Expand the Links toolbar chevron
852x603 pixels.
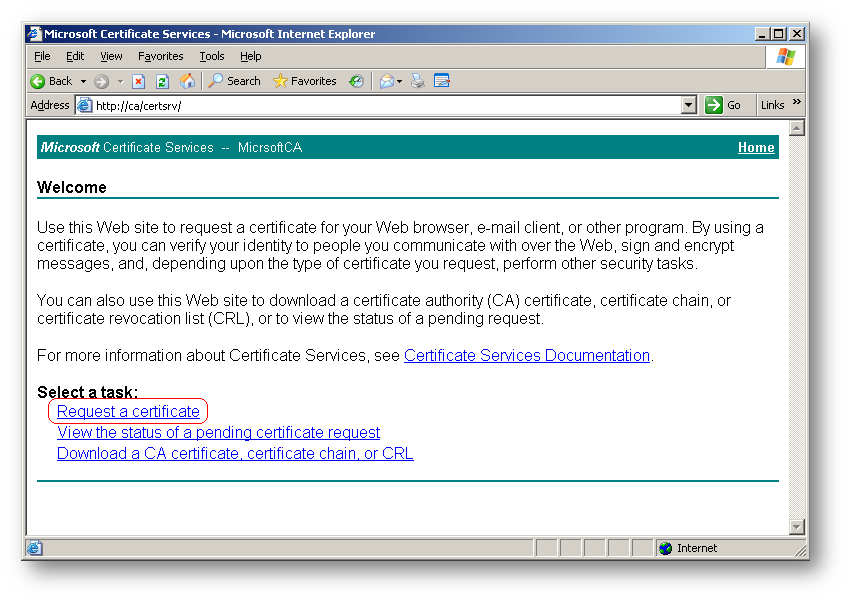(797, 103)
